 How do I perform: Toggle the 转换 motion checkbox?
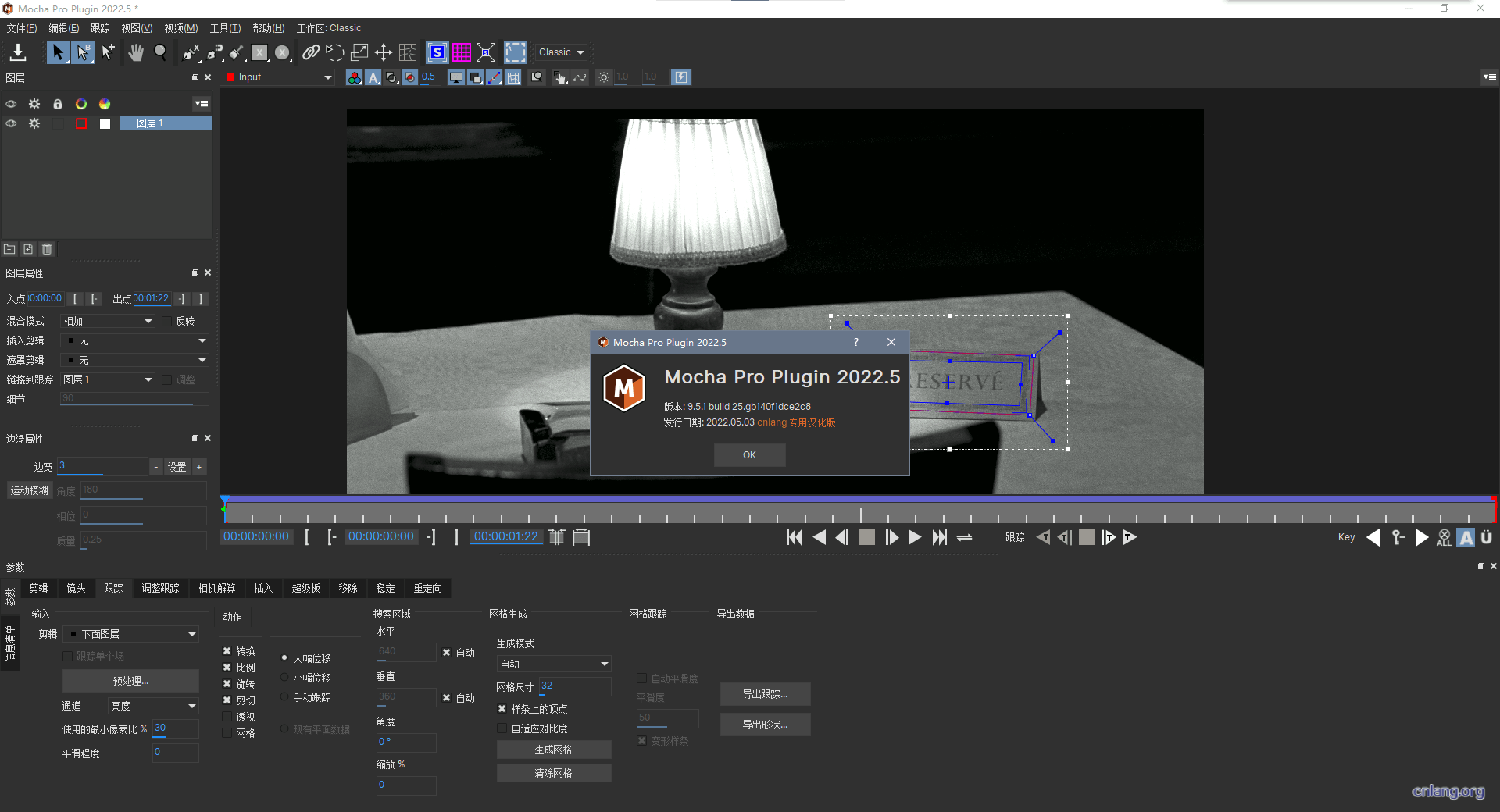click(227, 651)
